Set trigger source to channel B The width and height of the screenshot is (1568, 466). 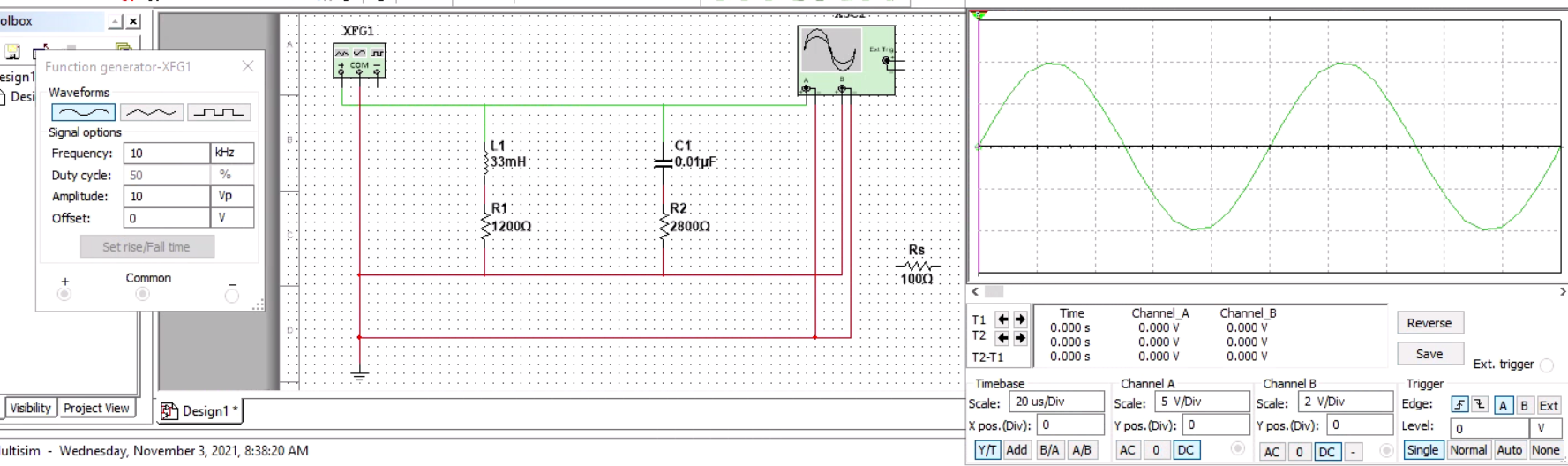coord(1524,405)
